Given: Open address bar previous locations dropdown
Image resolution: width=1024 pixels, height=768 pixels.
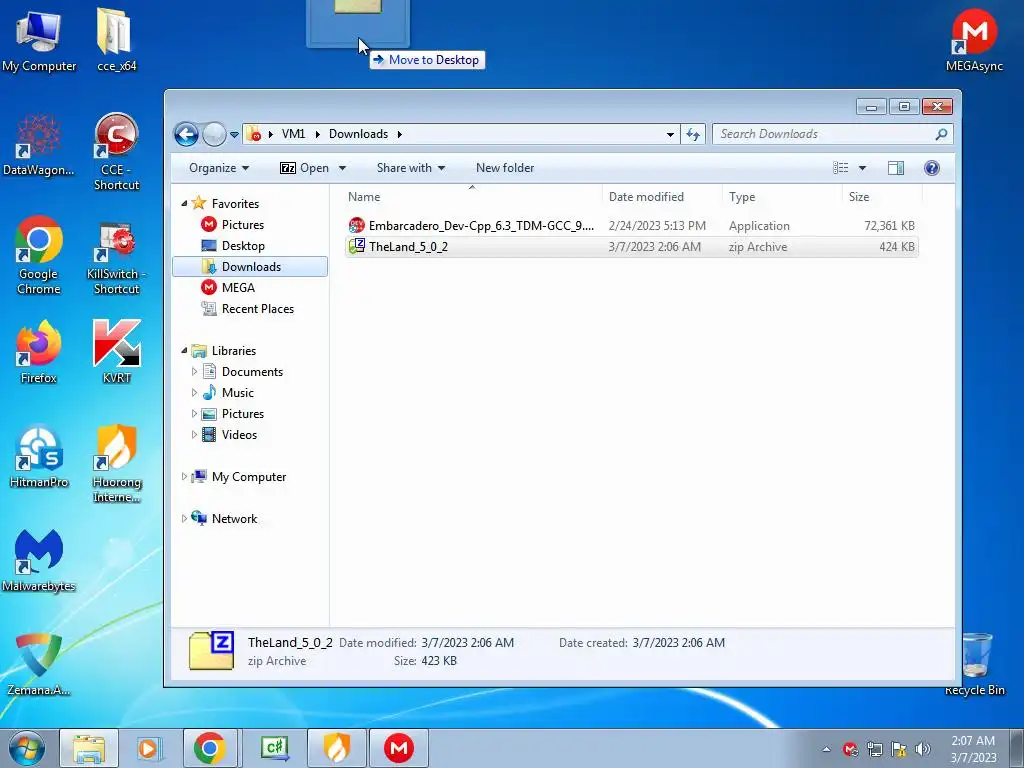Looking at the screenshot, I should [x=670, y=135].
